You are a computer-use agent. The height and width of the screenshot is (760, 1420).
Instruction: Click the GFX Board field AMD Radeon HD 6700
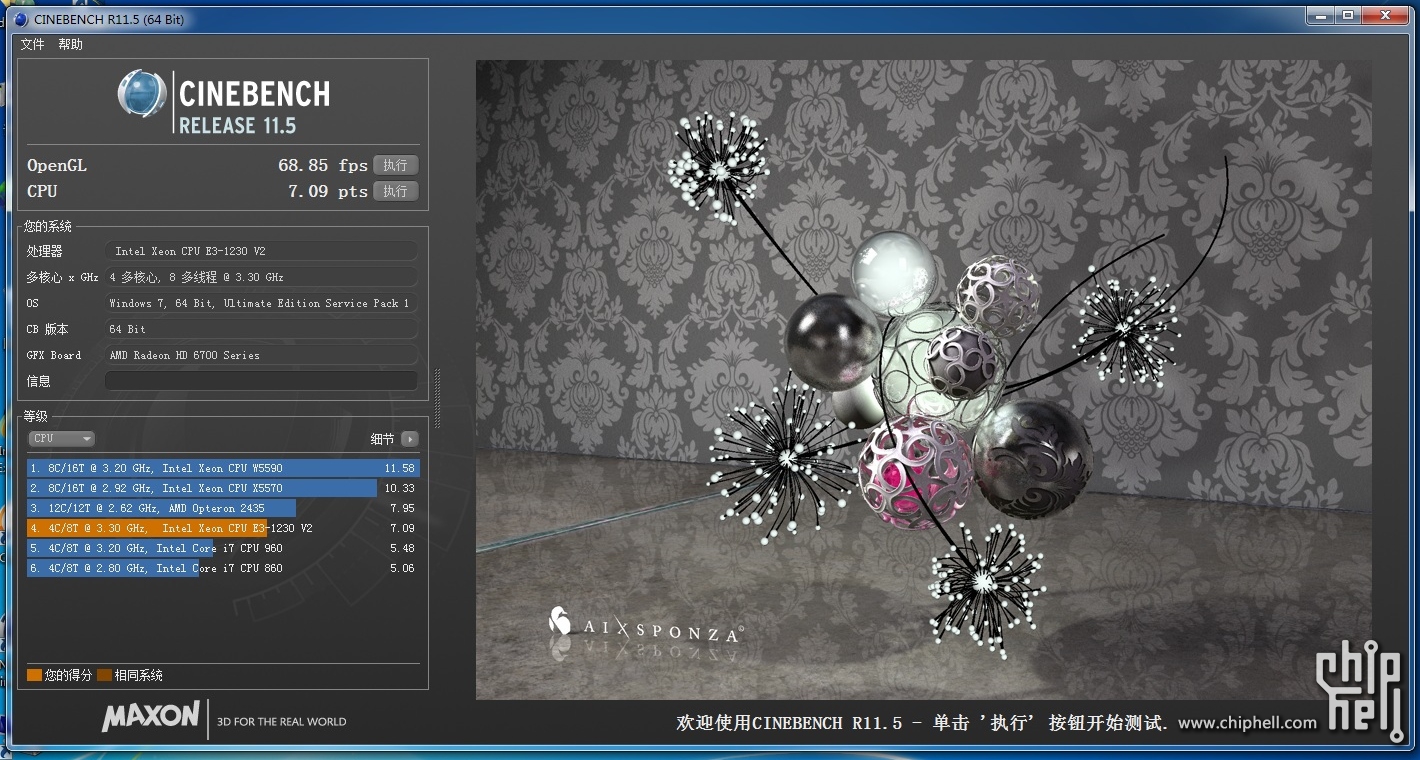click(x=261, y=355)
